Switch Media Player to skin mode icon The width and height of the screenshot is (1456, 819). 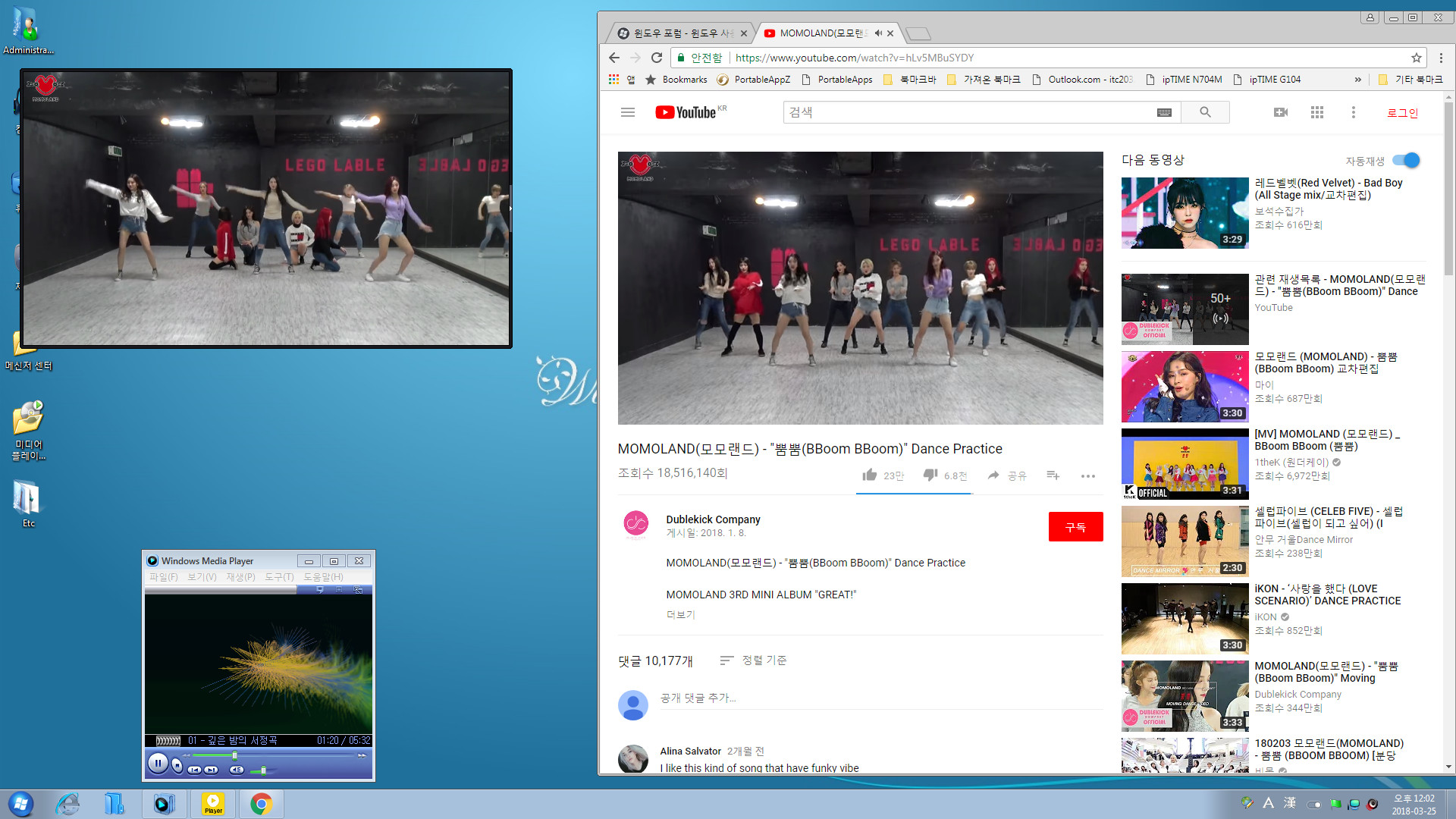point(359,589)
